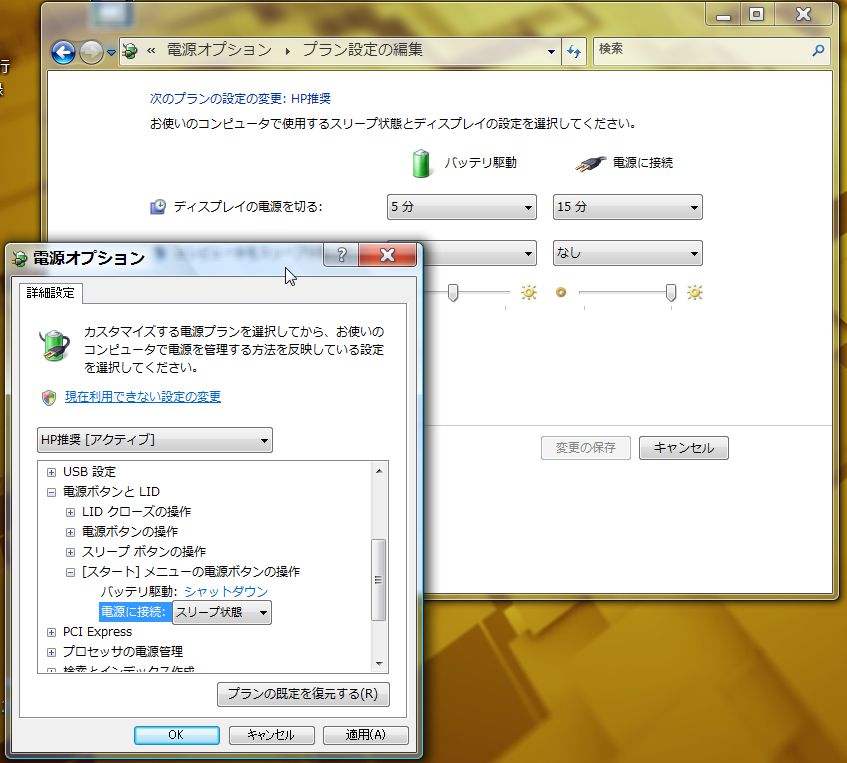The width and height of the screenshot is (847, 763).
Task: Go back with the blue back arrow
Action: point(63,53)
